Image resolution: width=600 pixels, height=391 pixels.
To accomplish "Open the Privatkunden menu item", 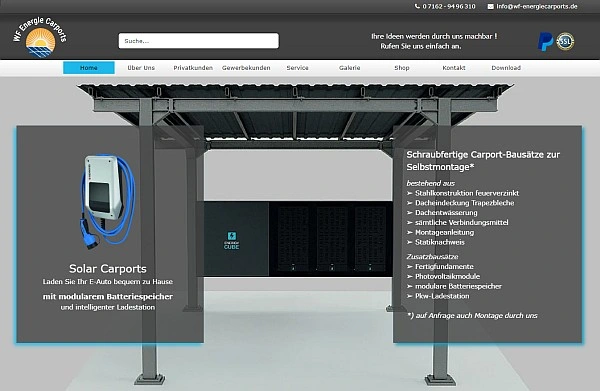I will [193, 68].
